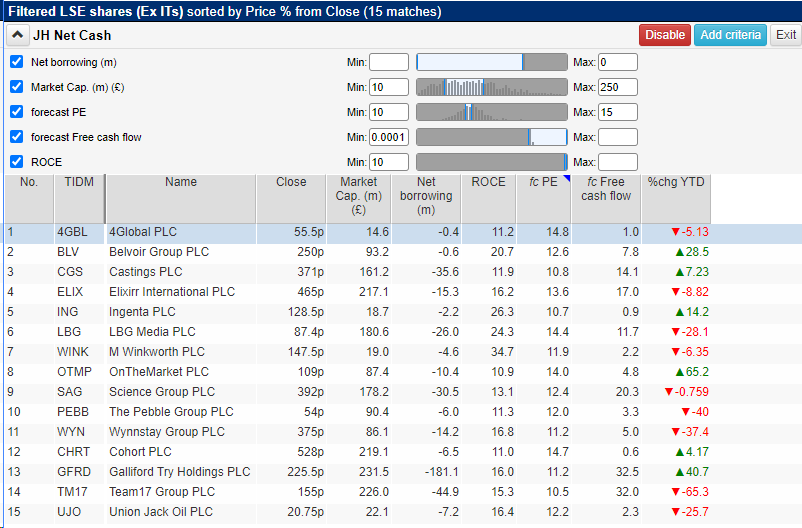The height and width of the screenshot is (528, 802).
Task: Toggle the ROCE criterion checkbox
Action: pos(16,162)
